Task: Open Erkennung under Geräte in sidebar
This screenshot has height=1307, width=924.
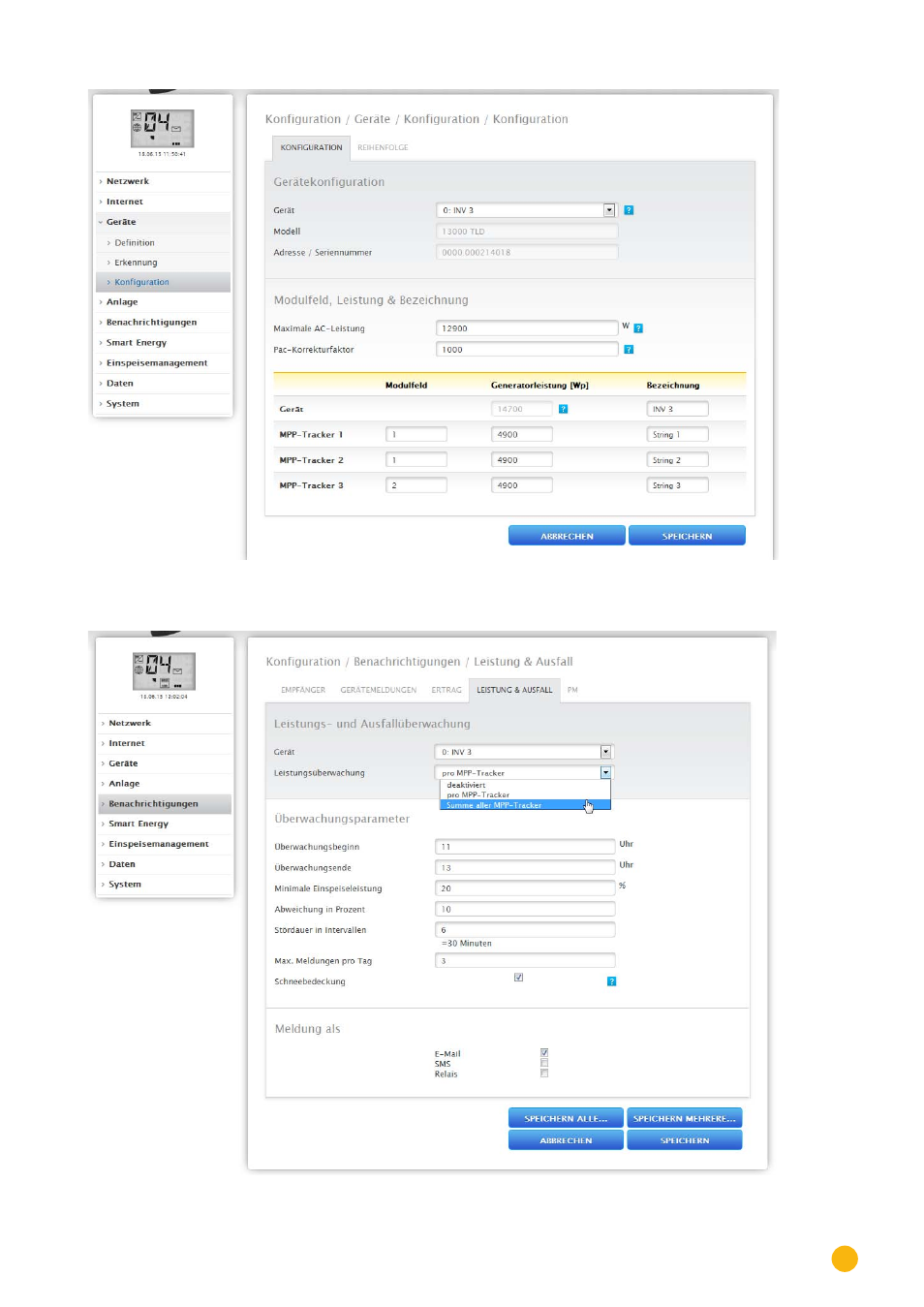Action: tap(136, 263)
